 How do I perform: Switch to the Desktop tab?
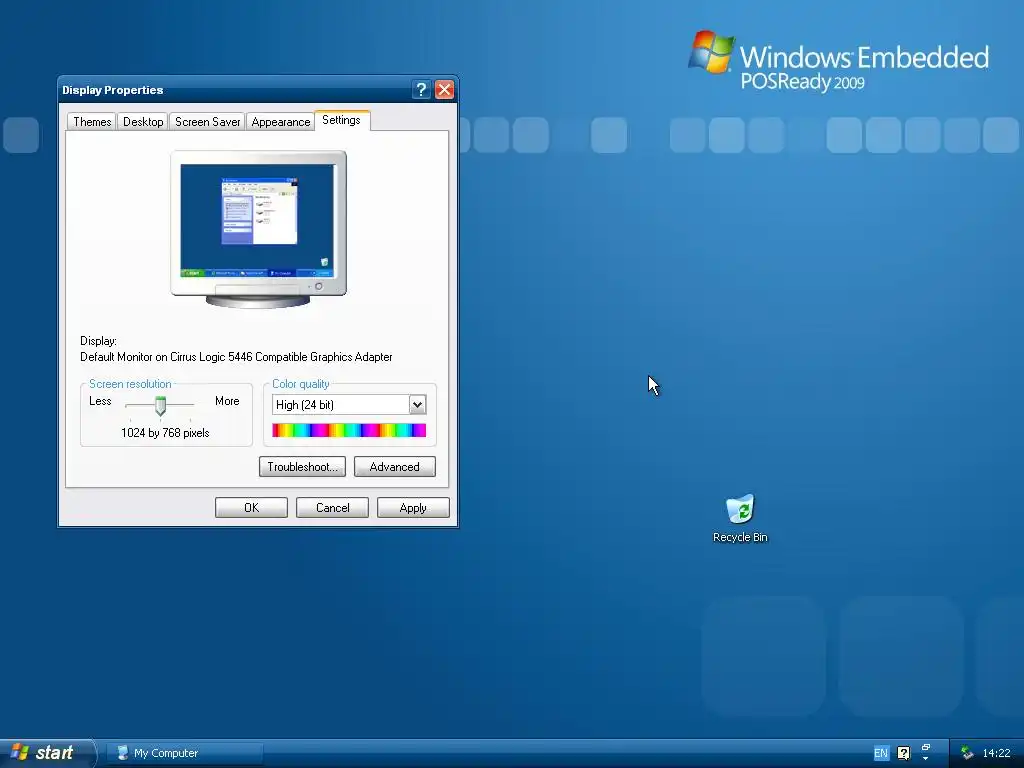(143, 121)
